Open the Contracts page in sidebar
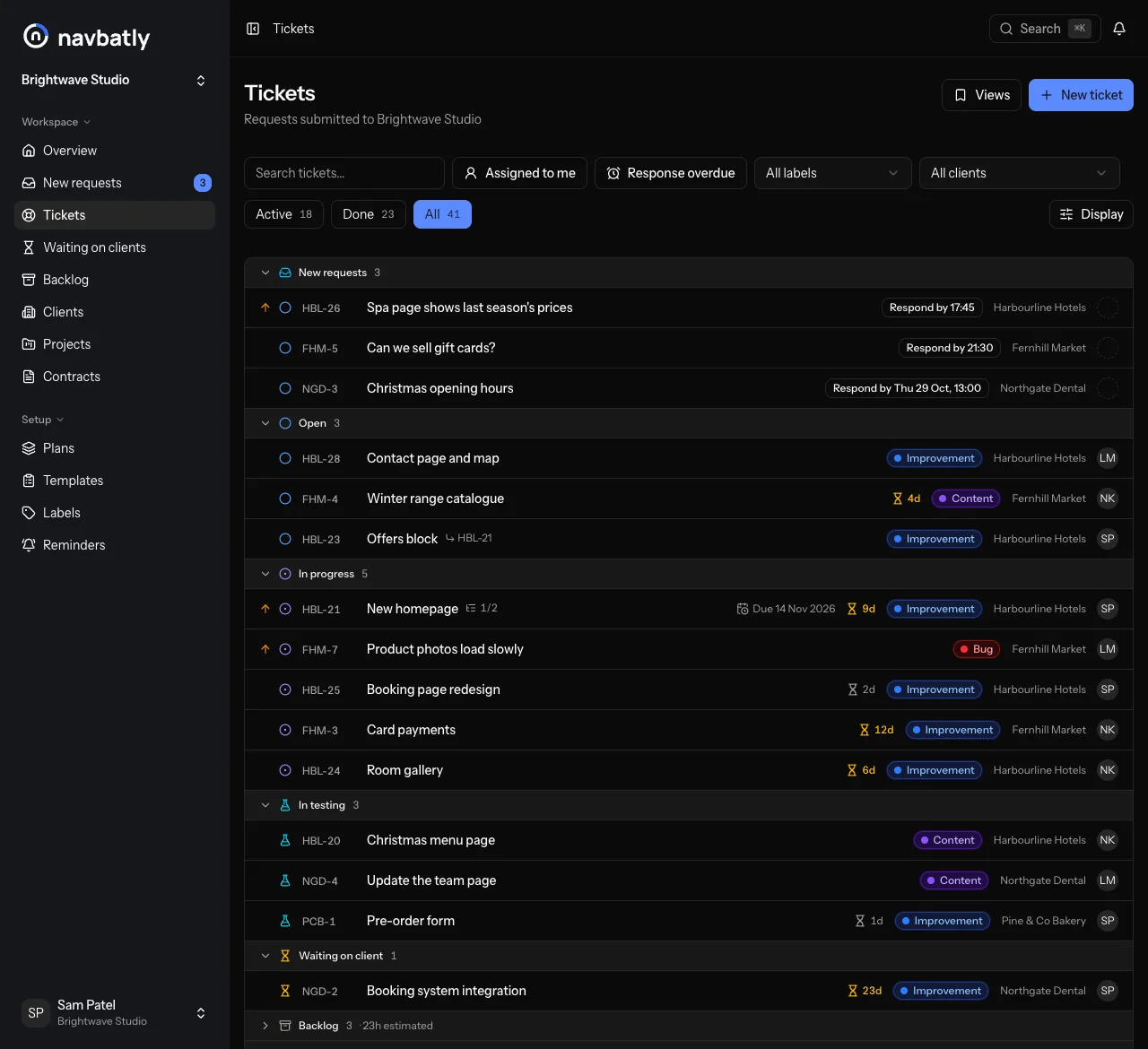Screen dimensions: 1148x1049 [x=115, y=377]
